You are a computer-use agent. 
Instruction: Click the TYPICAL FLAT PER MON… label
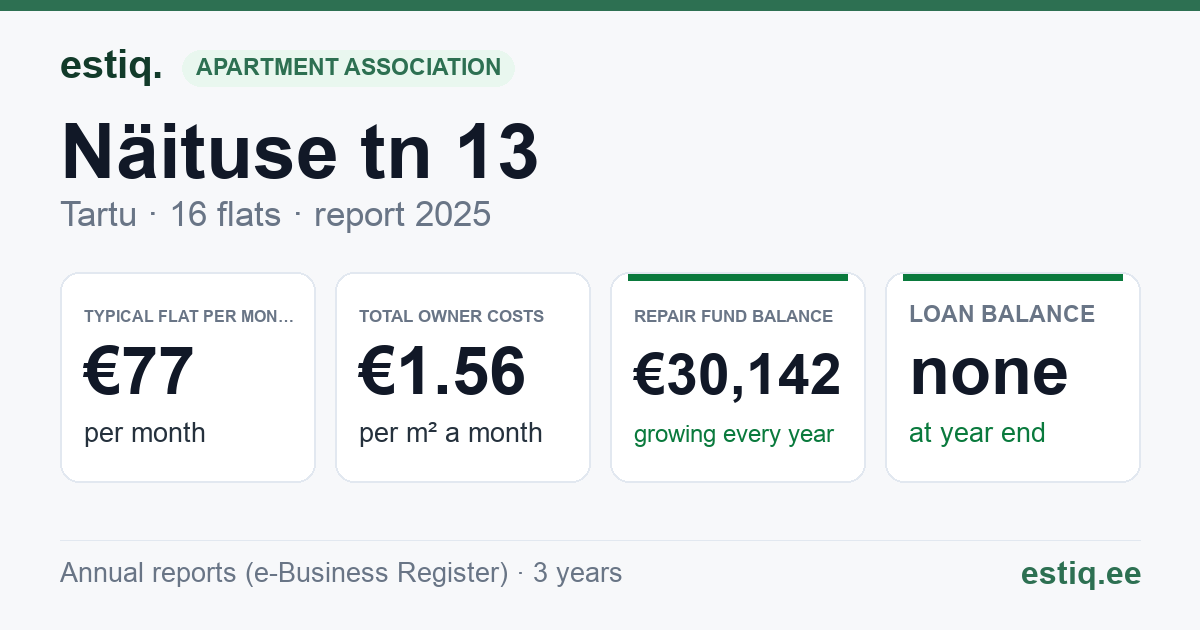point(189,316)
